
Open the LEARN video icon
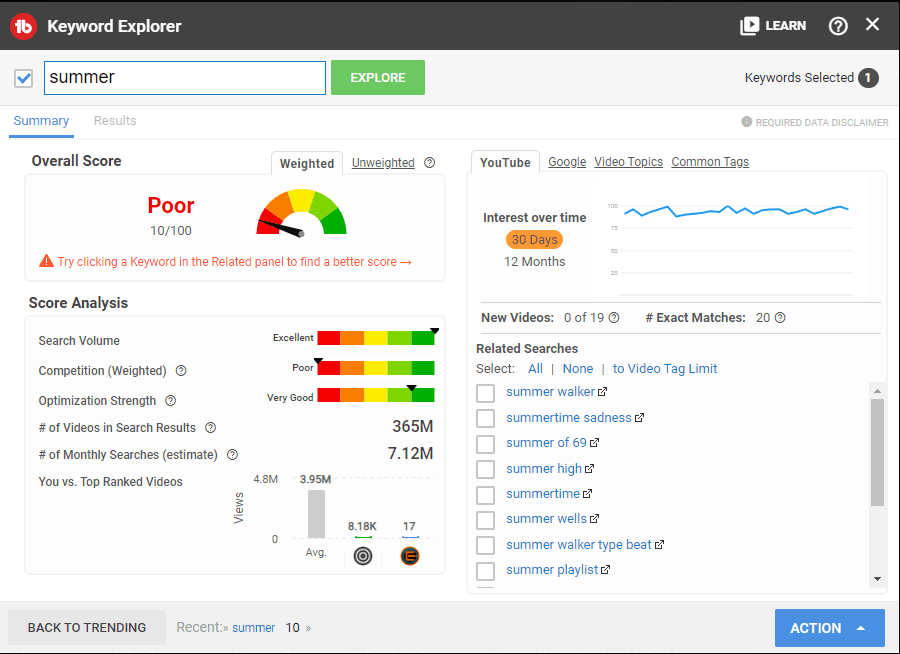[x=749, y=26]
